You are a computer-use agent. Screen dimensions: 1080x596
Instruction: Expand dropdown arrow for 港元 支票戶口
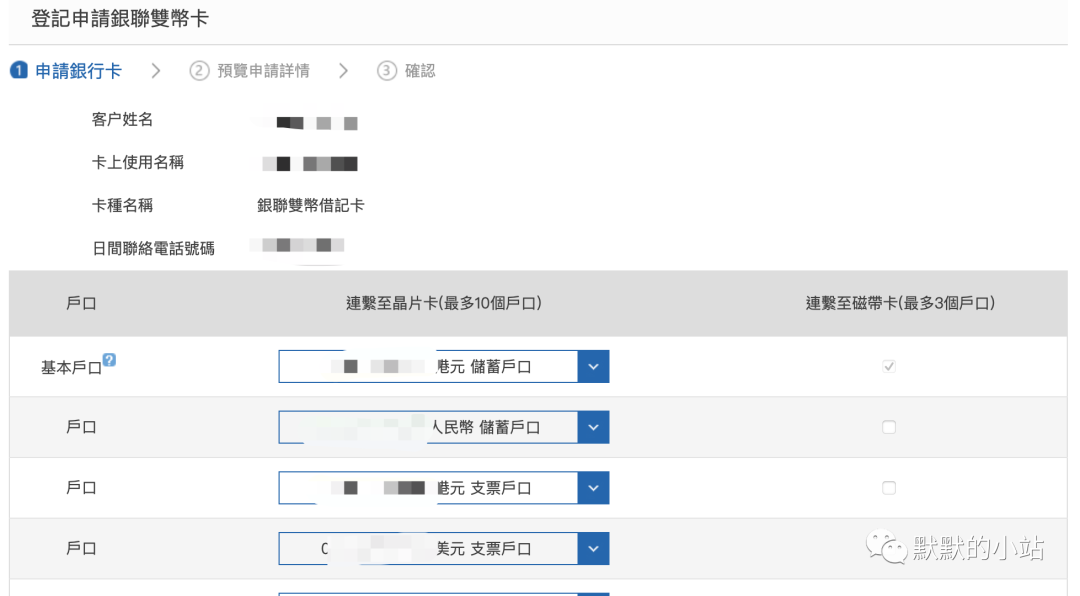pyautogui.click(x=593, y=488)
